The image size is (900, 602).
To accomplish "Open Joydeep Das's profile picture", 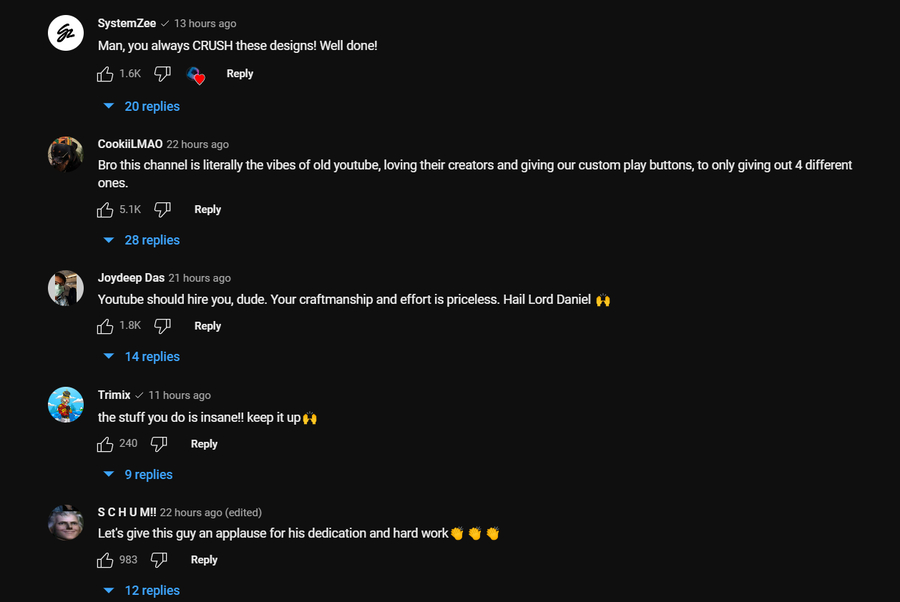I will pos(66,288).
